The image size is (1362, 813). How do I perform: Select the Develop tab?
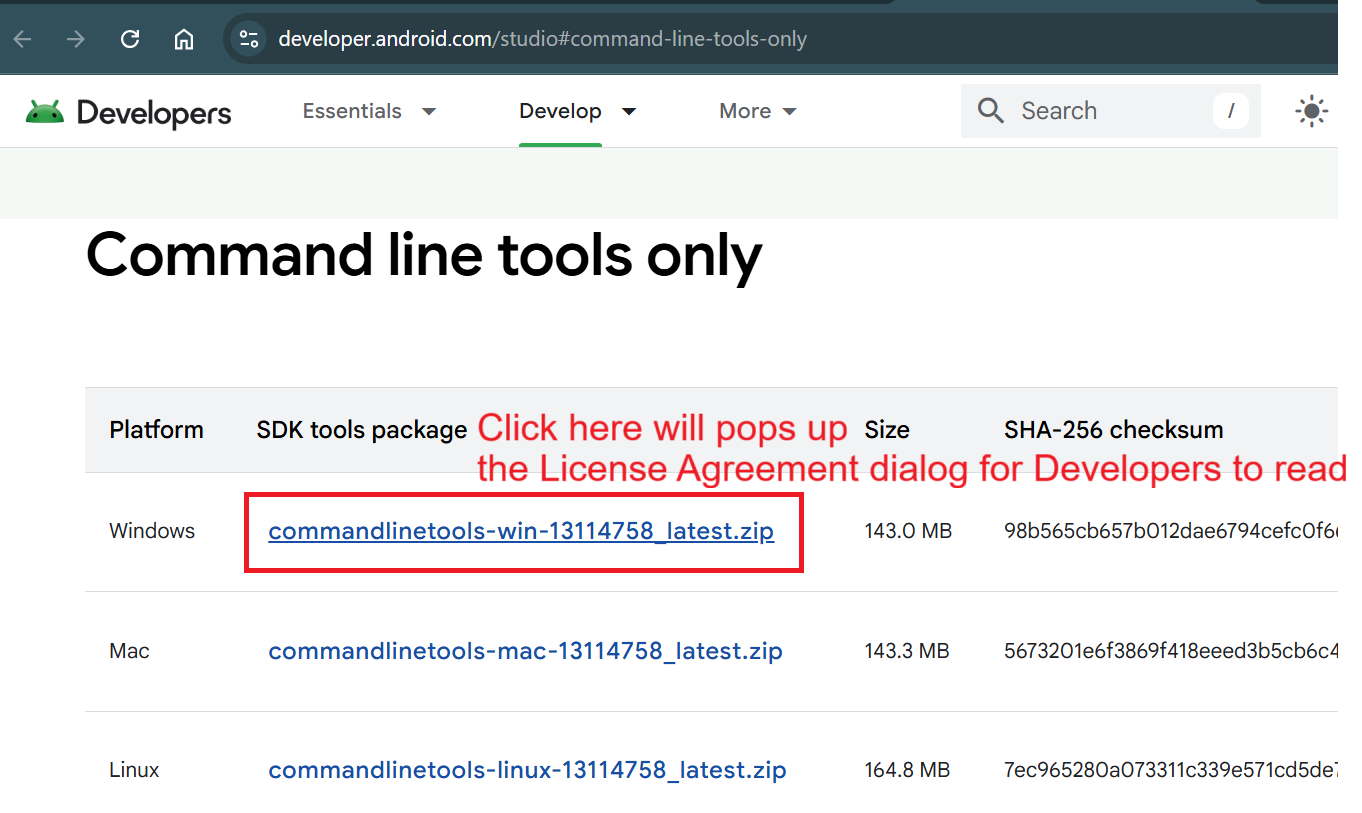560,111
